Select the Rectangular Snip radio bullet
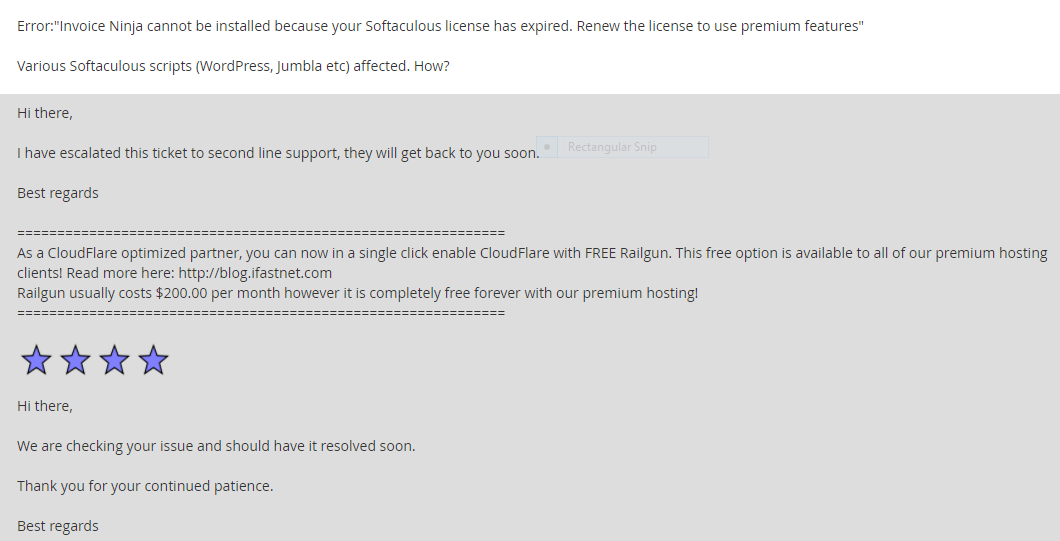Image resolution: width=1060 pixels, height=541 pixels. point(547,147)
